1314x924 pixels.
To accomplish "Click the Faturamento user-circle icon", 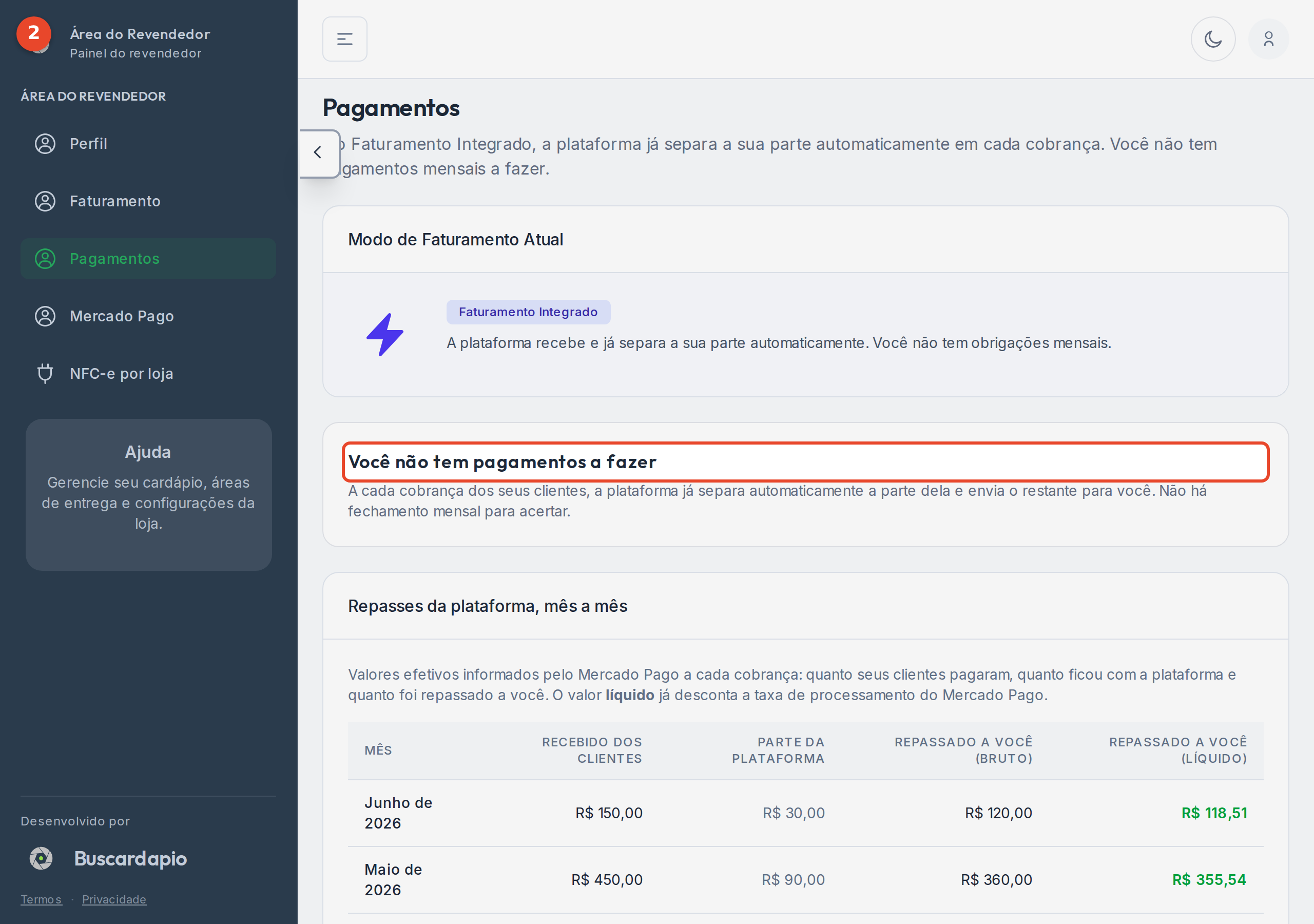I will point(45,201).
